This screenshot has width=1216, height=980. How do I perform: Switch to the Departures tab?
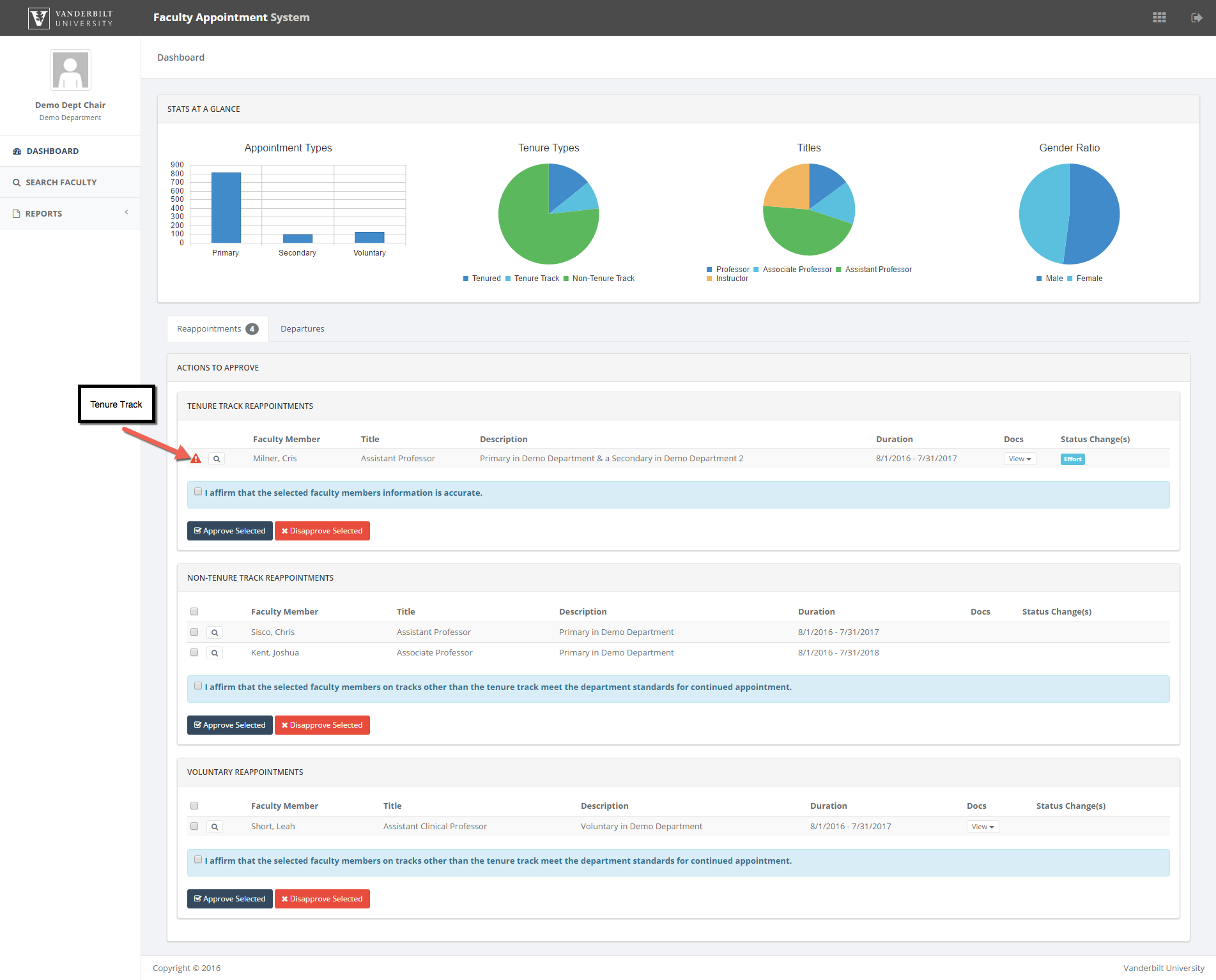302,329
